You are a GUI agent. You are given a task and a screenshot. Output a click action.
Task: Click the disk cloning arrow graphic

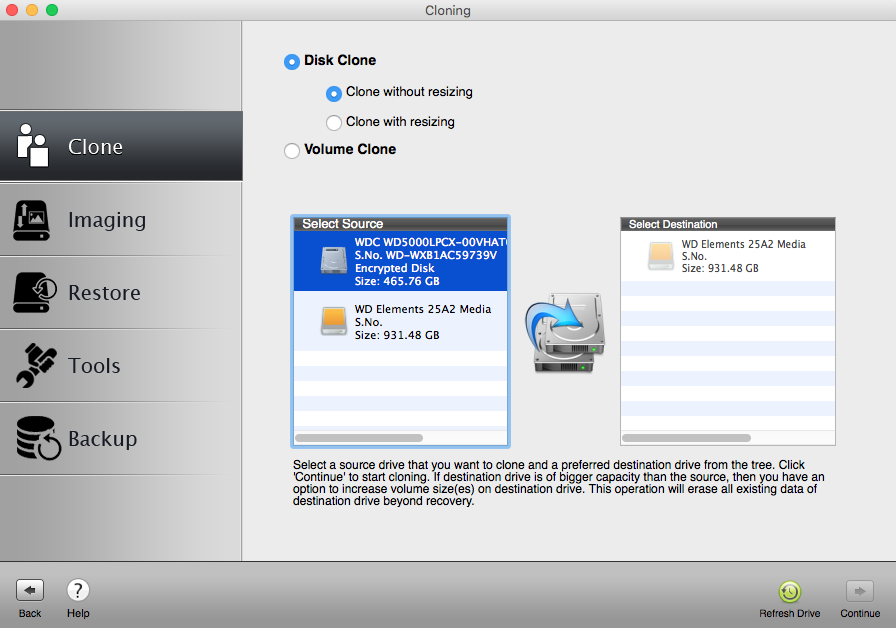coord(565,333)
